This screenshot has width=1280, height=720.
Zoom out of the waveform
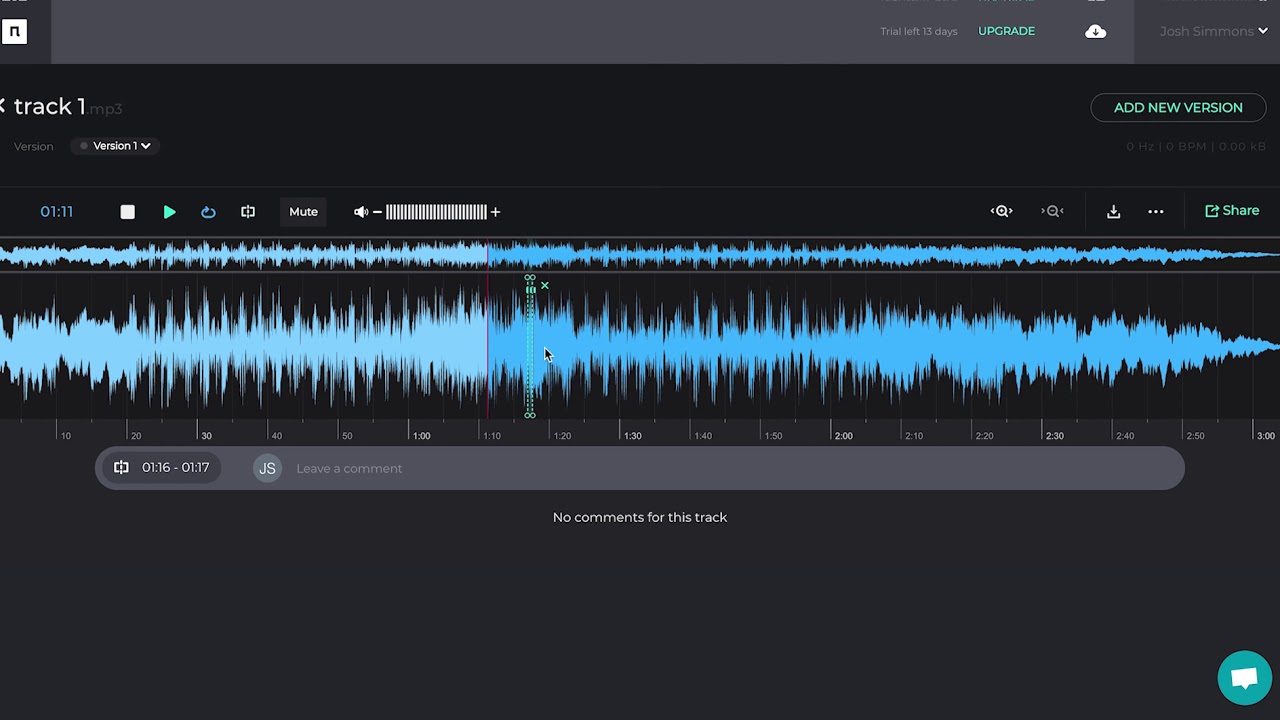1052,211
